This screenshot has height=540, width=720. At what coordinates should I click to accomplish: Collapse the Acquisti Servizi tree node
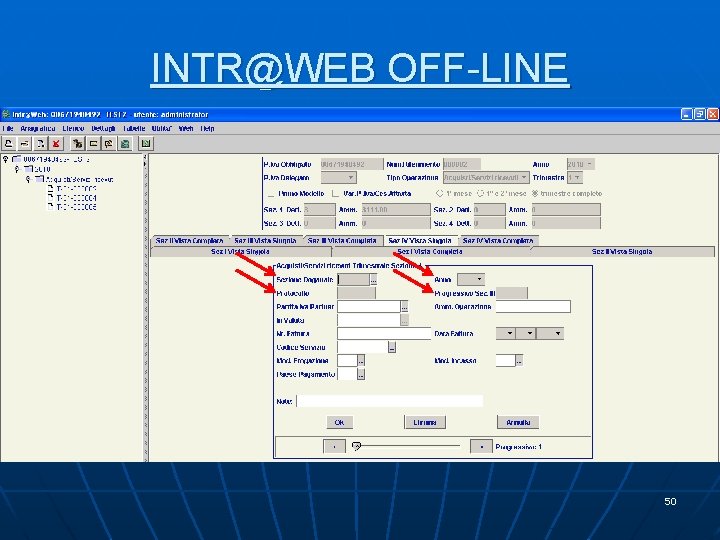28,179
